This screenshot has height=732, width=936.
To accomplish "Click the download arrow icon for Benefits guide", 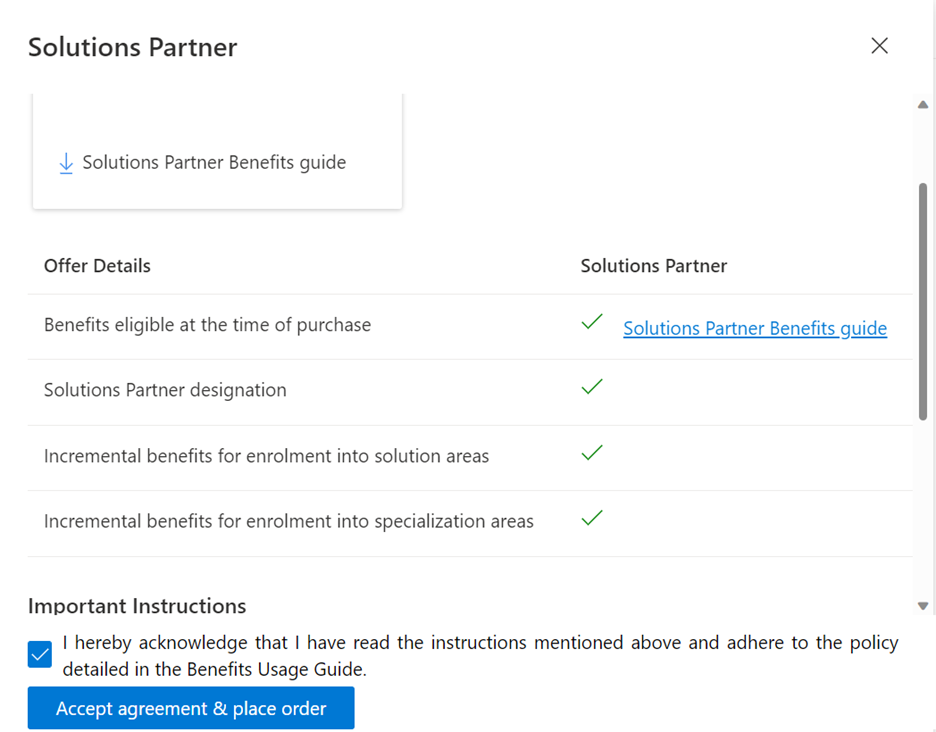I will 66,163.
